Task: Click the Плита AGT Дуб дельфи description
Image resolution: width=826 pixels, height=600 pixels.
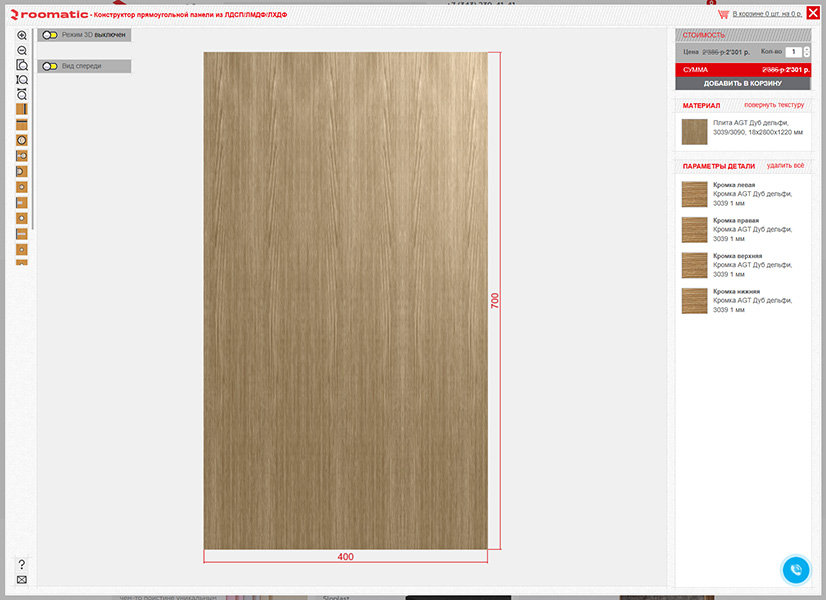Action: (758, 127)
